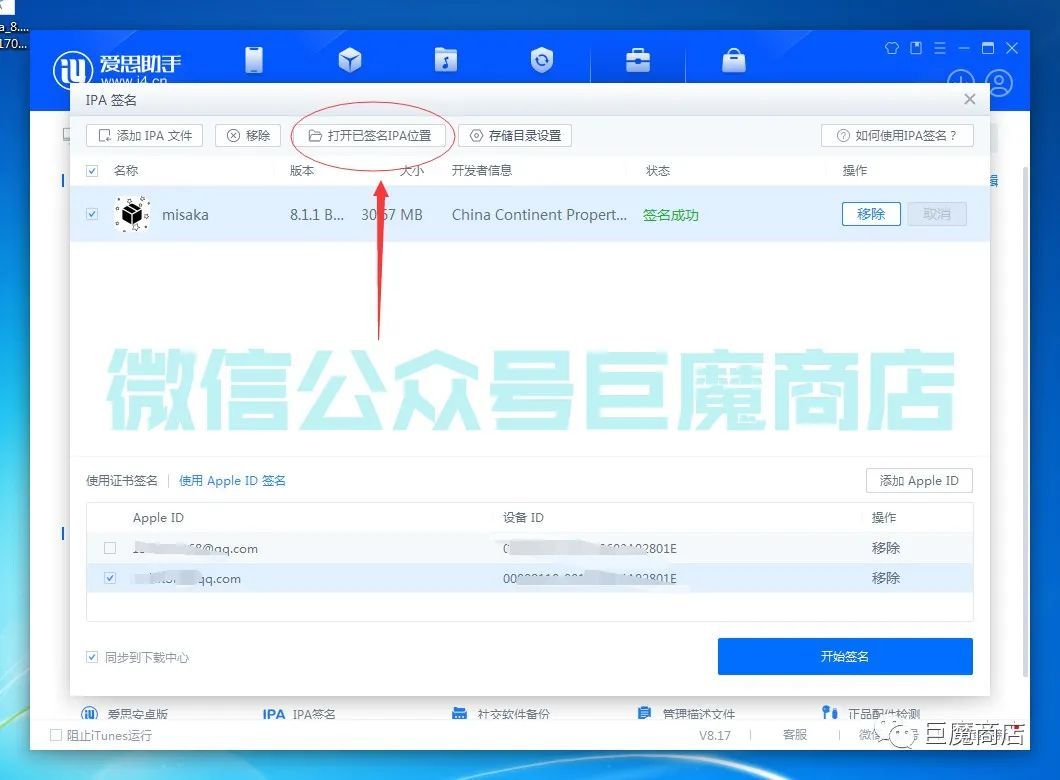
Task: Open the toolbox briefcase icon
Action: 637,60
